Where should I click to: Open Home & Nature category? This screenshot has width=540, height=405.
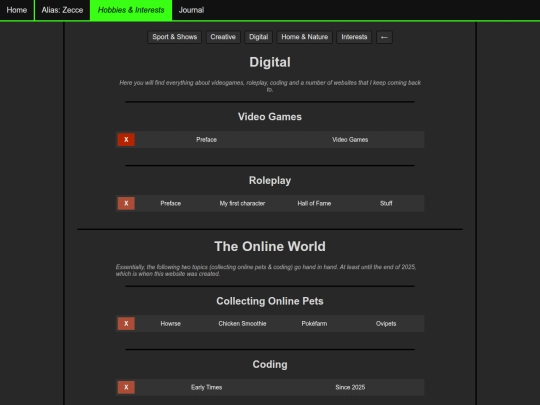[x=304, y=37]
